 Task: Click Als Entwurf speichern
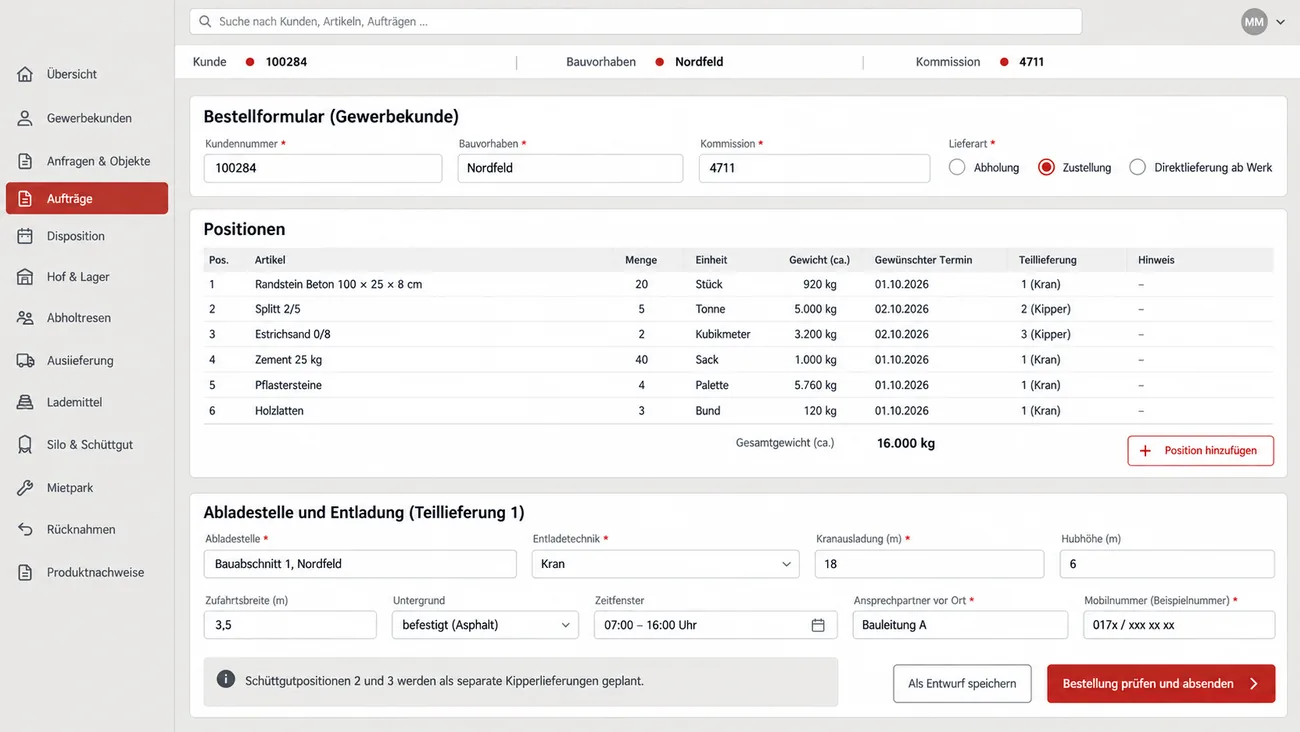[x=962, y=684]
